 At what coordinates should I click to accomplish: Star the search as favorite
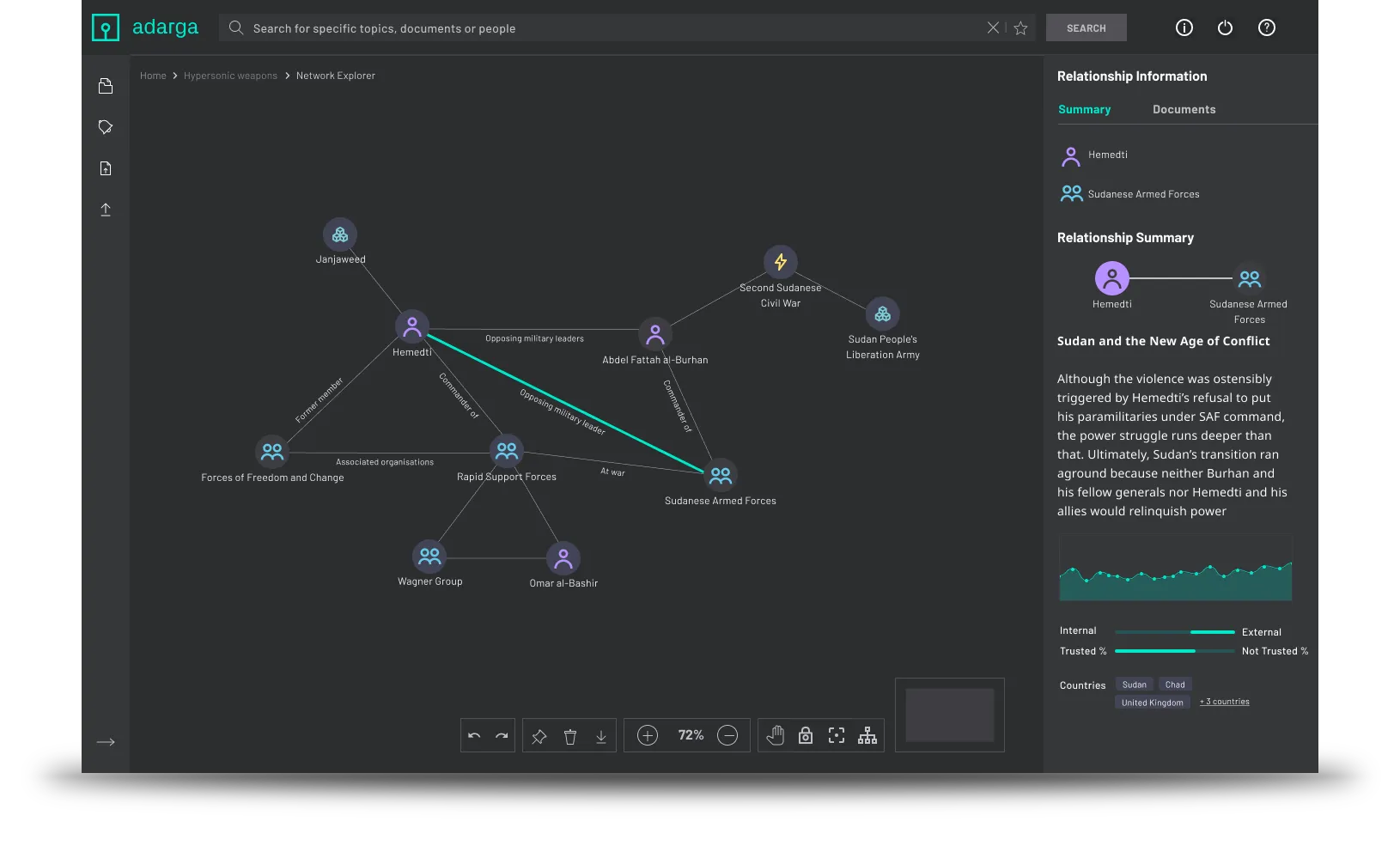pyautogui.click(x=1020, y=28)
